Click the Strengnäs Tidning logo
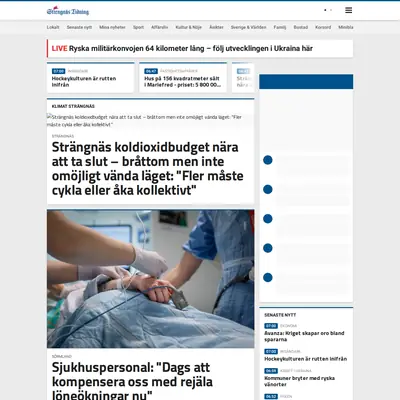The height and width of the screenshot is (400, 400). [68, 11]
